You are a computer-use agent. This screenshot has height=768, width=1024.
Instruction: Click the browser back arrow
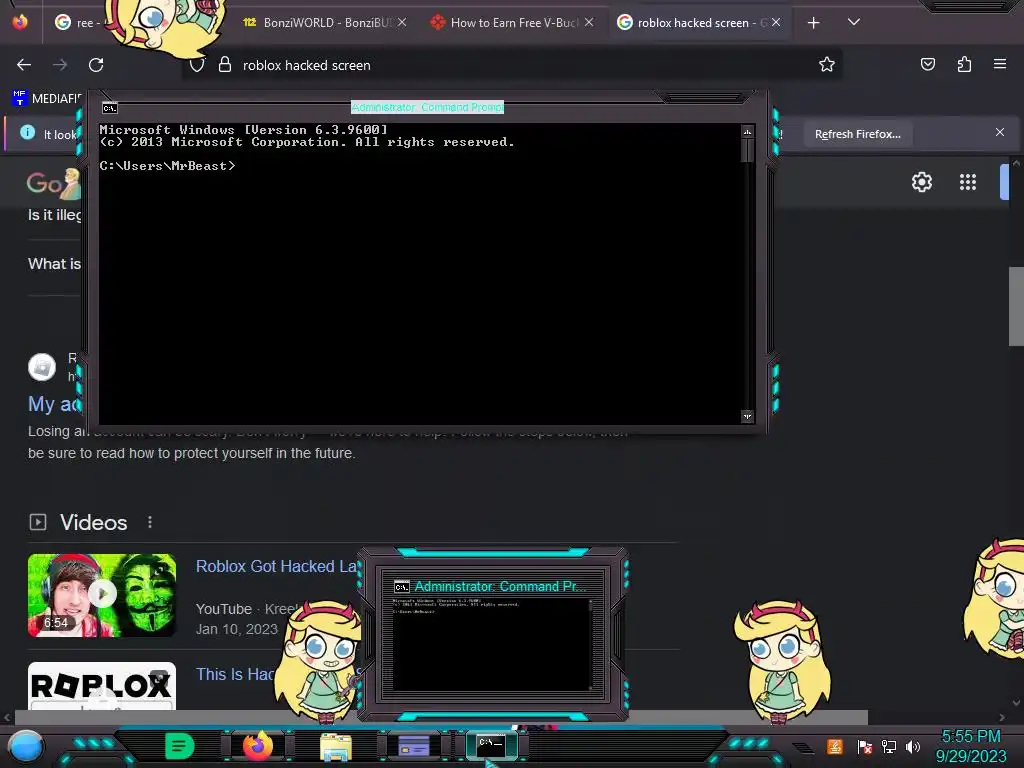24,65
